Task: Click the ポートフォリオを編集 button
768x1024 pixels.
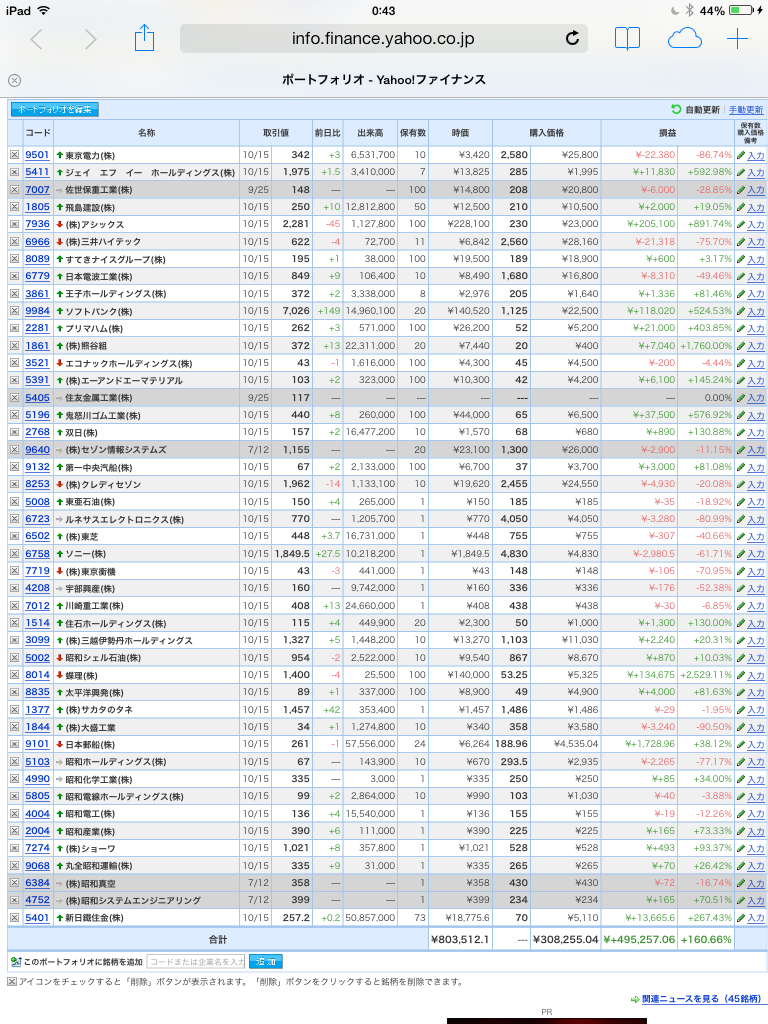Action: tap(55, 110)
